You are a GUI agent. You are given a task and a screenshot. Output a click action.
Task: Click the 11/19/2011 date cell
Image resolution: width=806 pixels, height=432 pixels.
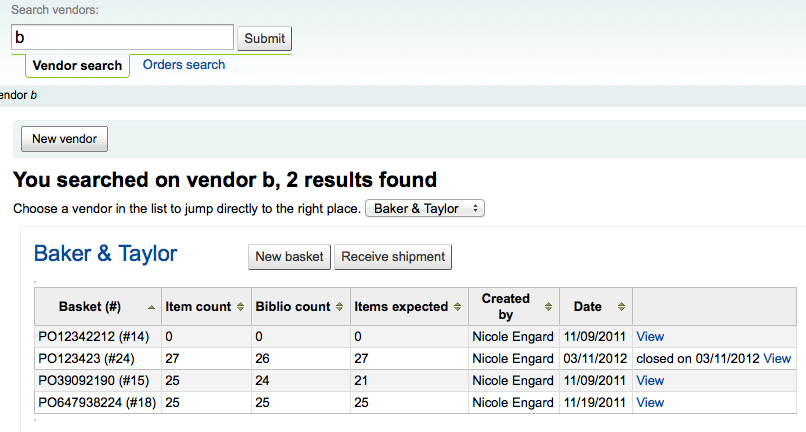[x=596, y=403]
